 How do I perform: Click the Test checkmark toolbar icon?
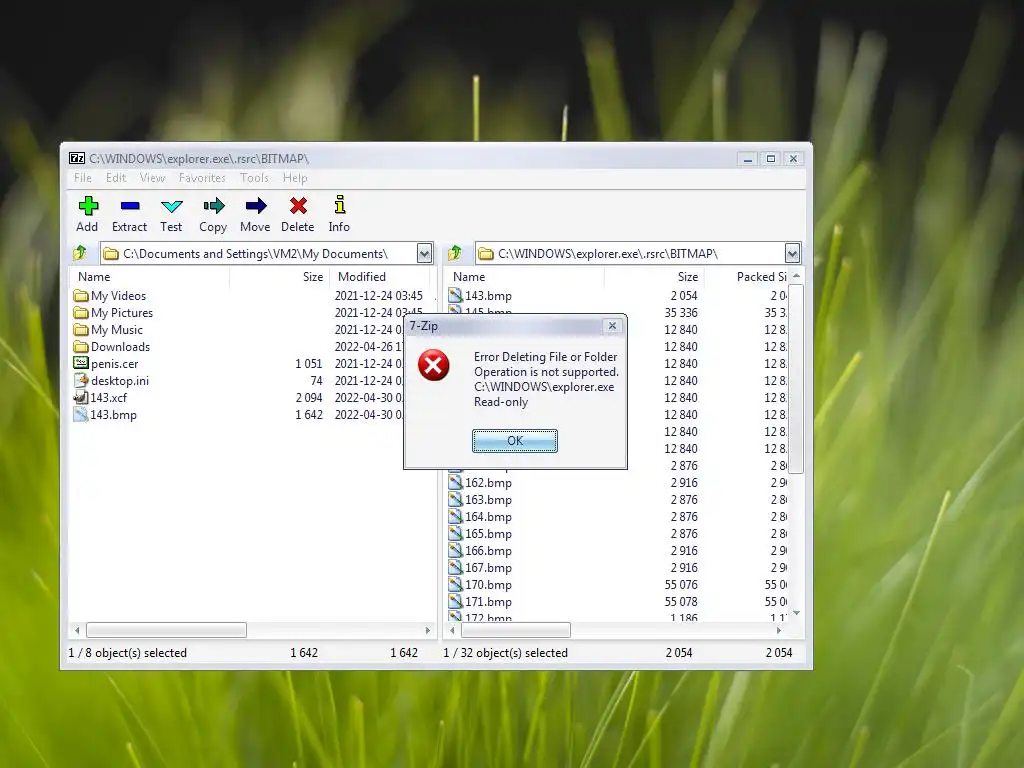[172, 206]
